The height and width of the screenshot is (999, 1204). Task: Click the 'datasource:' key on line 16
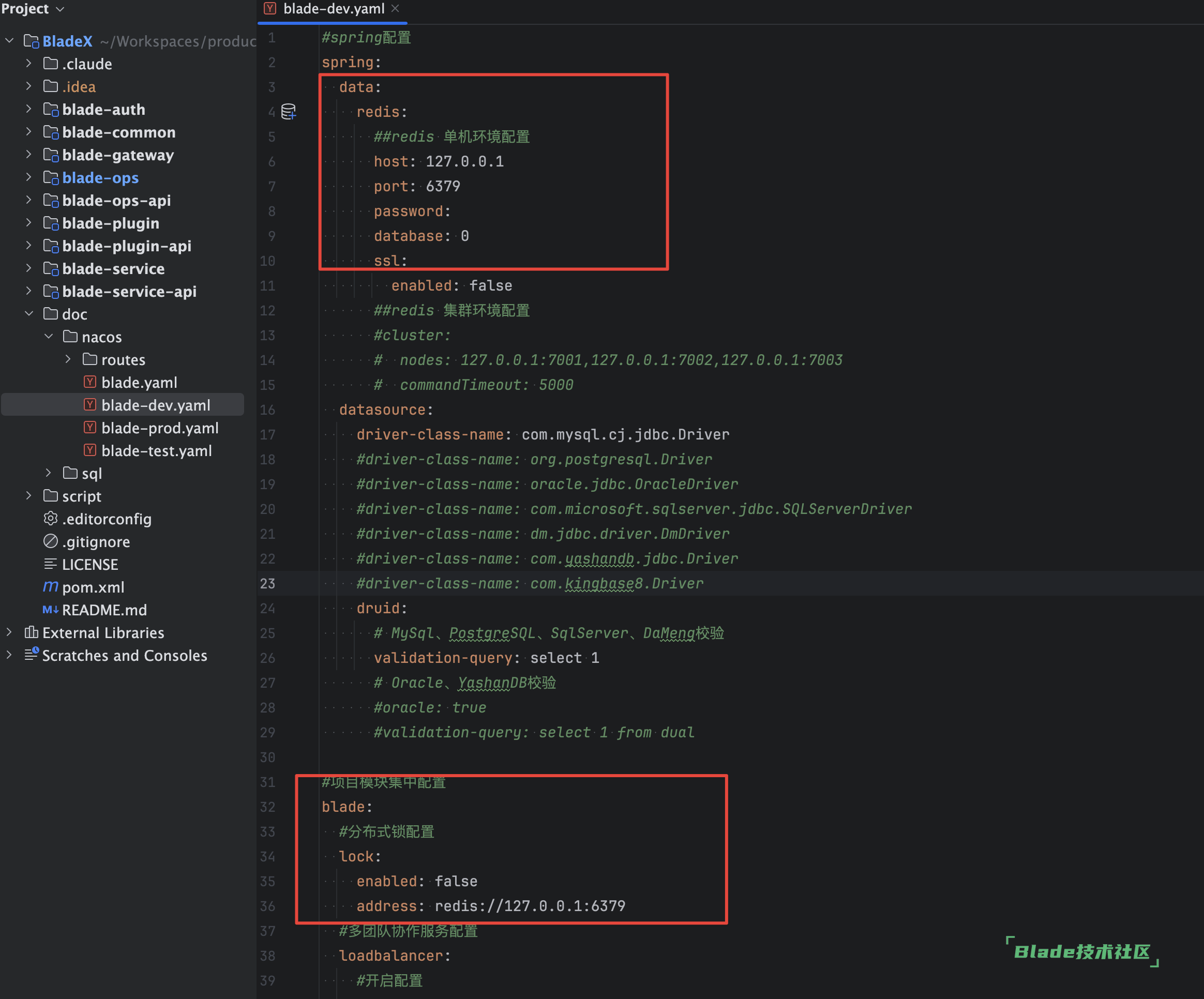pyautogui.click(x=386, y=410)
